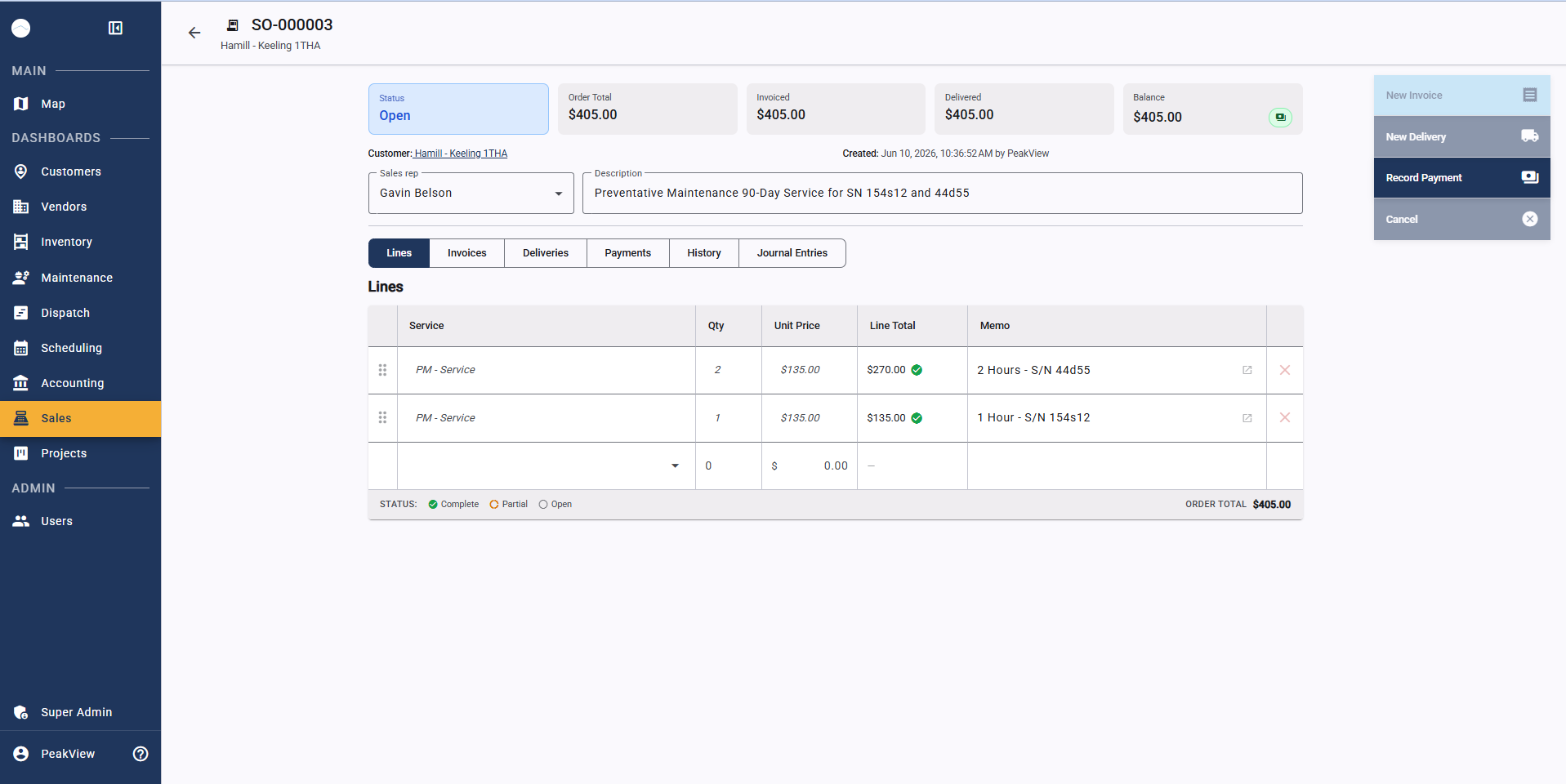This screenshot has height=784, width=1566.
Task: Click the Delivered $405.00 card
Action: tap(1024, 109)
